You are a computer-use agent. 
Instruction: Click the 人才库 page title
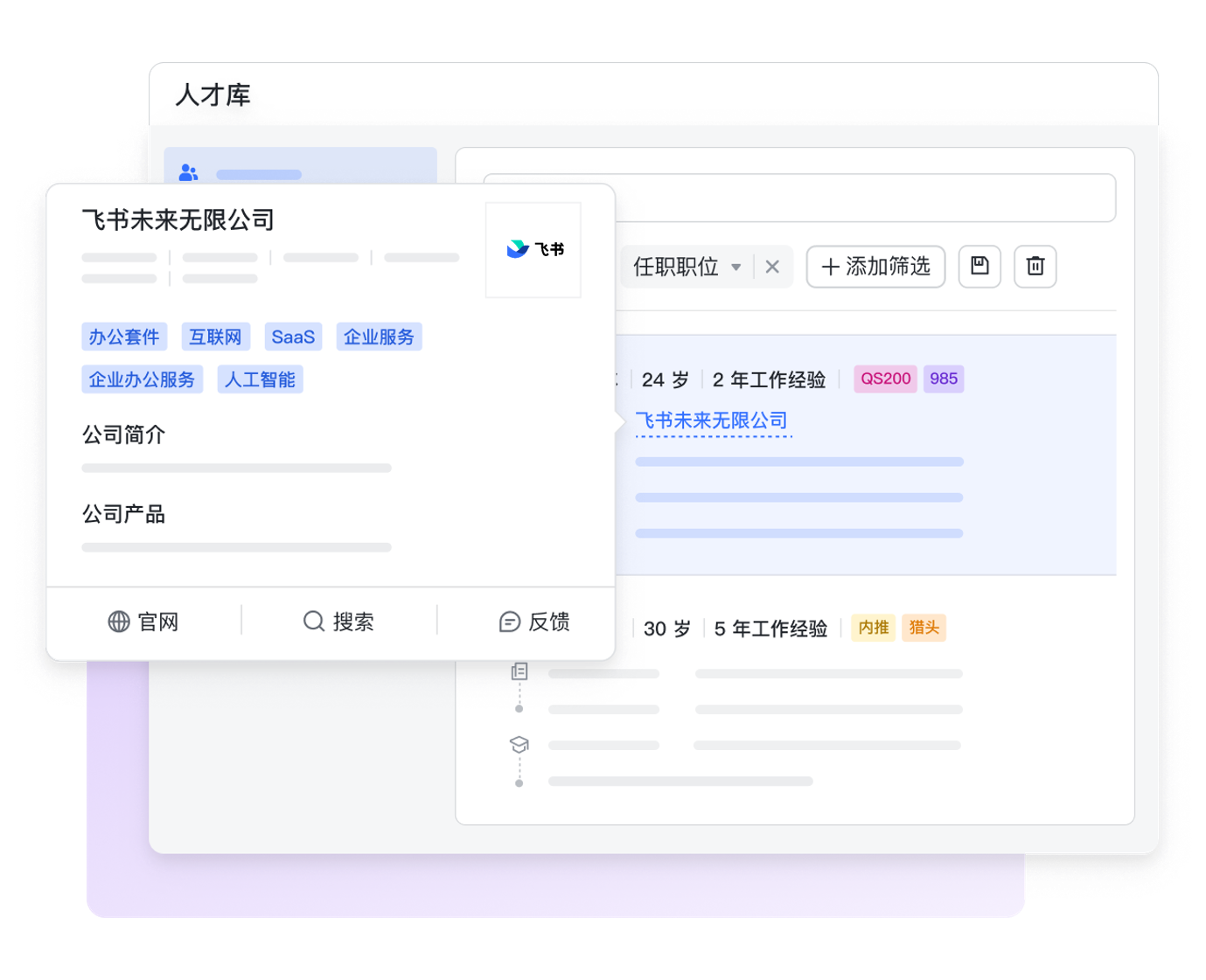click(x=213, y=94)
